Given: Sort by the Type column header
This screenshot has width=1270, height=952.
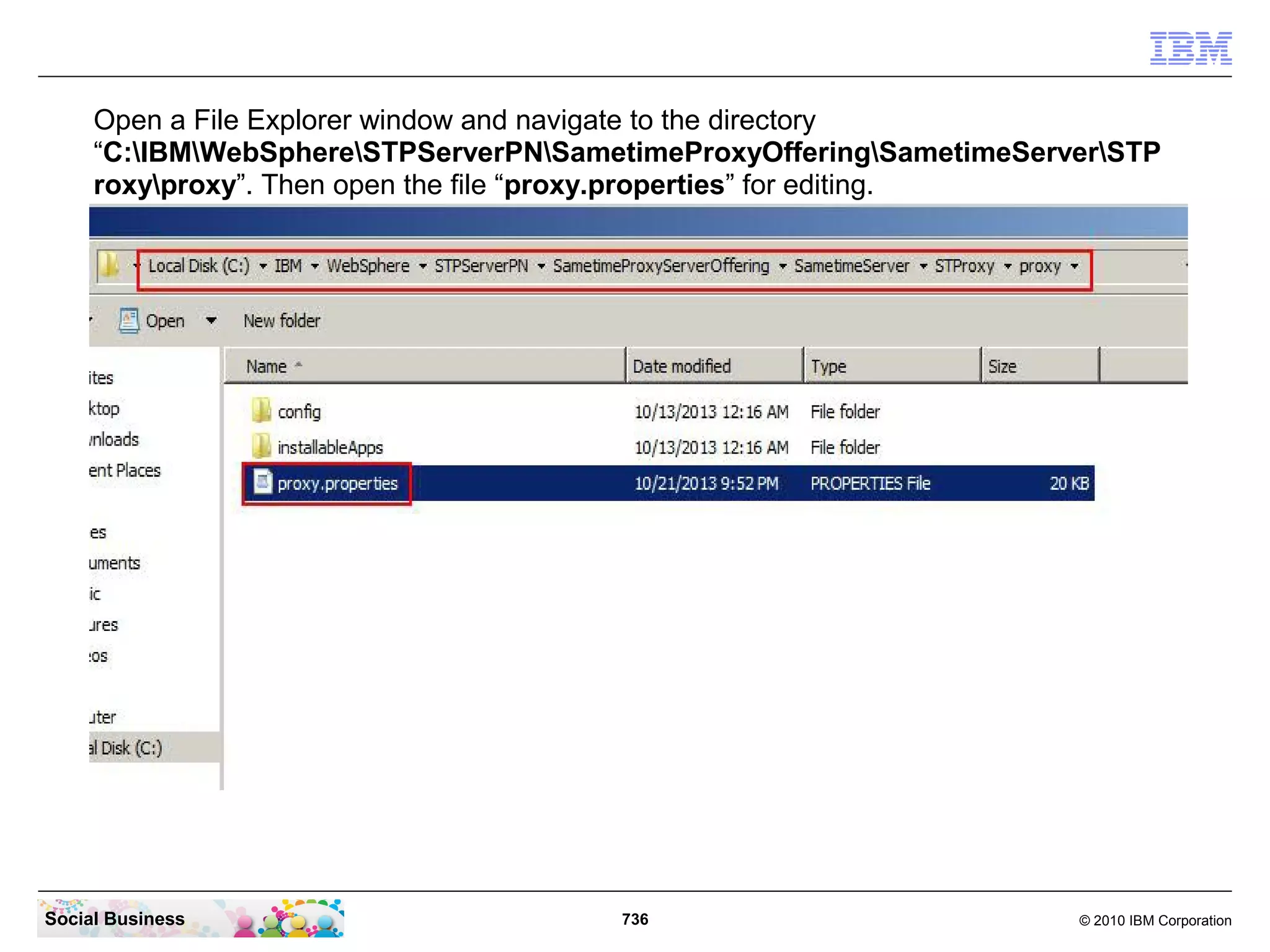Looking at the screenshot, I should [892, 366].
